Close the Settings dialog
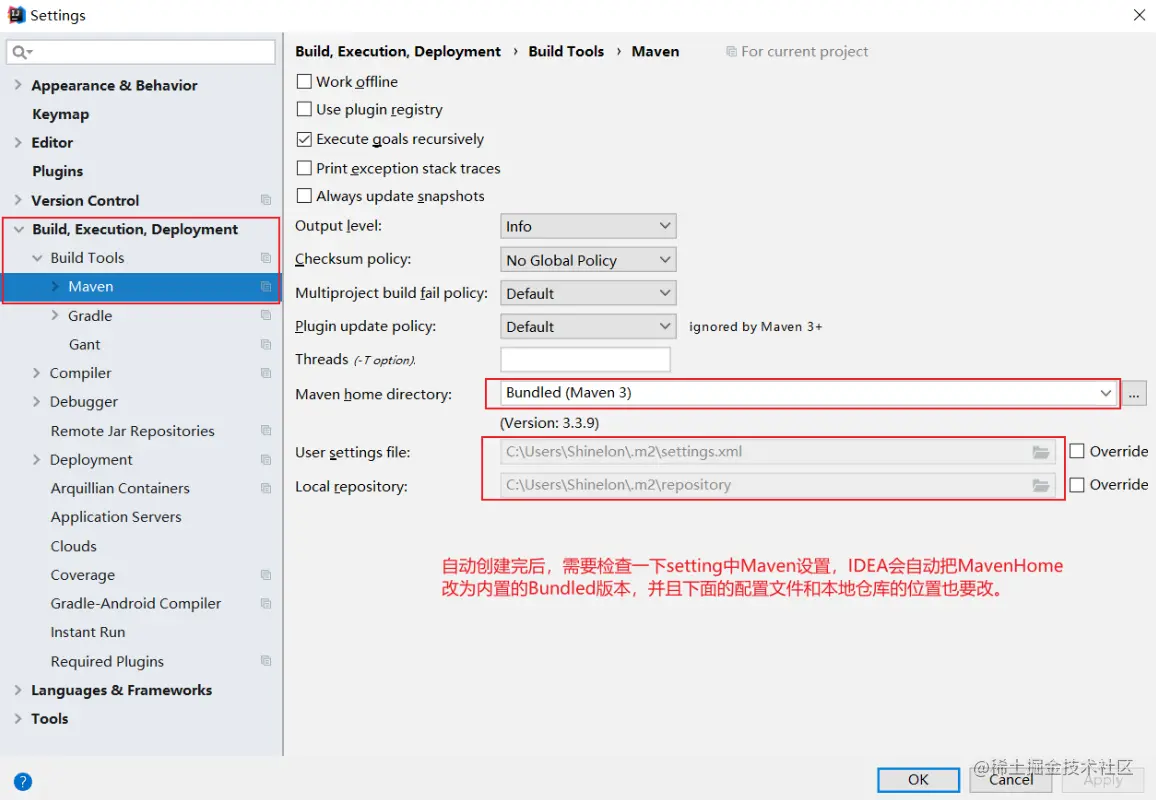1156x800 pixels. point(1139,15)
